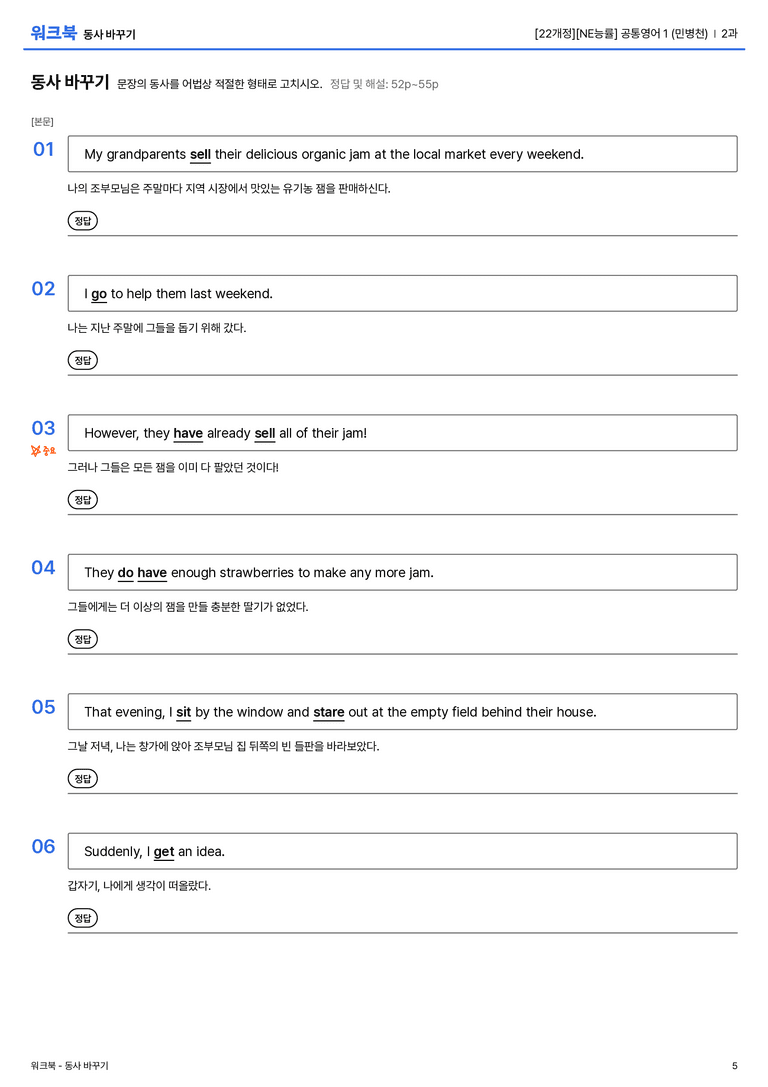Screen dimensions: 768x1087
Task: Click the 정답 badge under question 05
Action: (82, 779)
